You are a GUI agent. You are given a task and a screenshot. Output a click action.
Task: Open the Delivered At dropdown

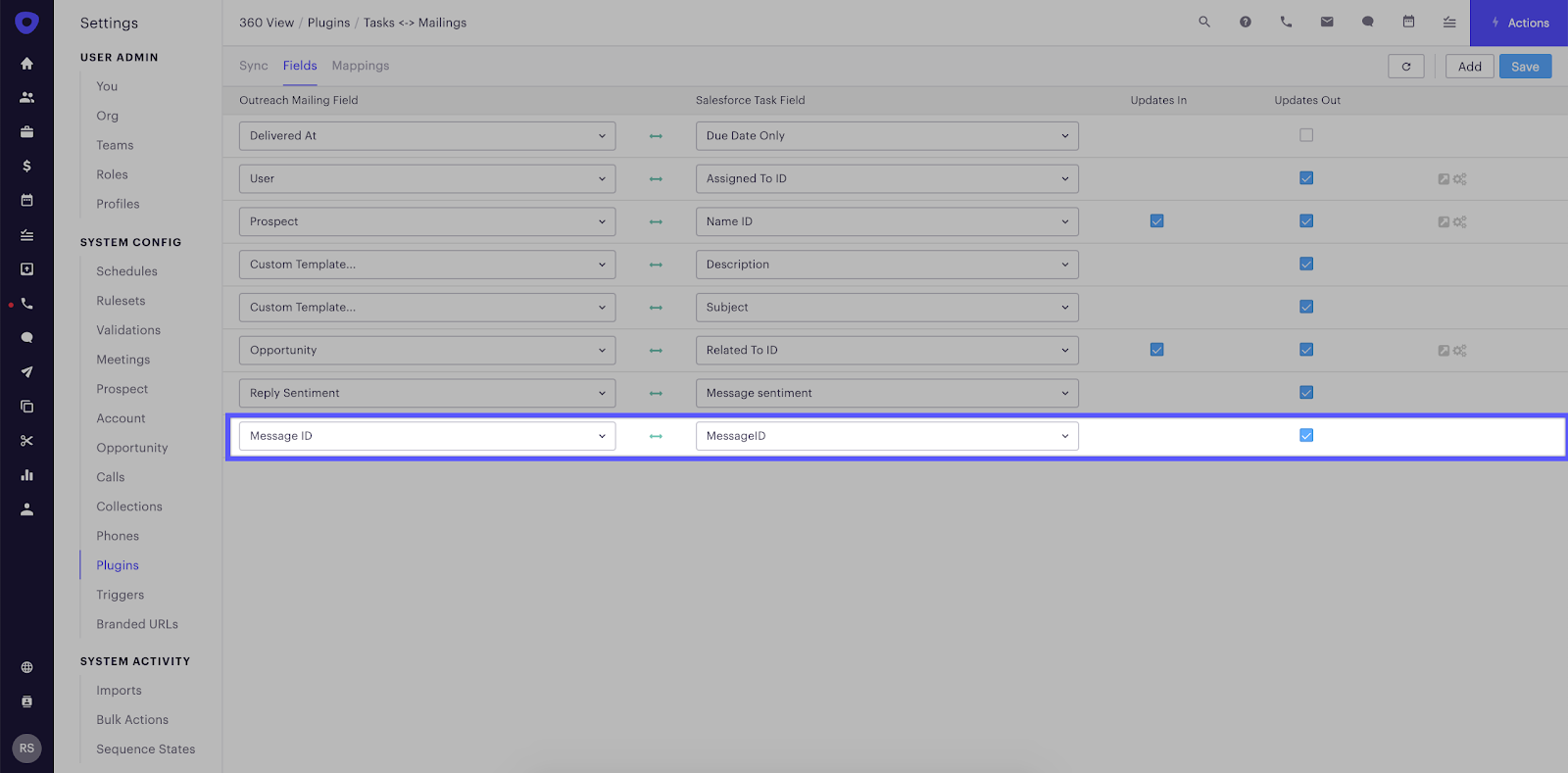[x=427, y=136]
